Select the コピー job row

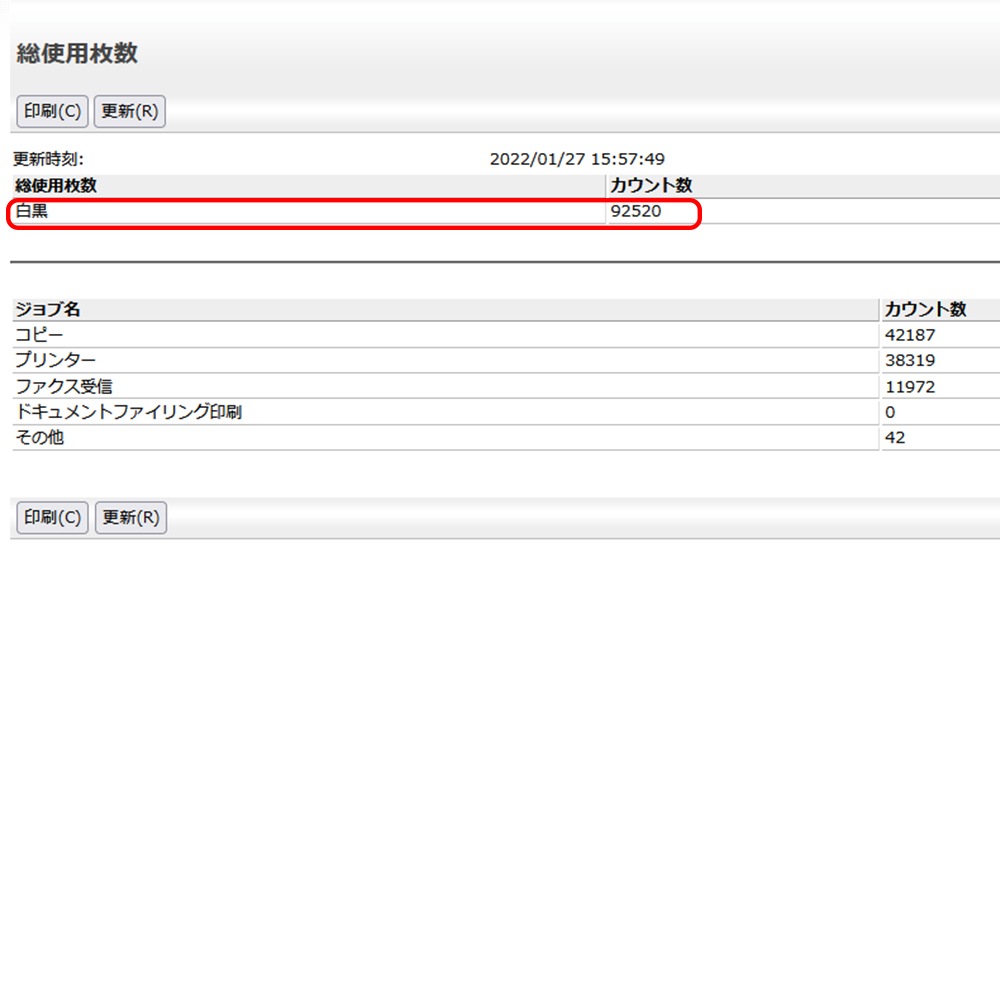(x=39, y=335)
